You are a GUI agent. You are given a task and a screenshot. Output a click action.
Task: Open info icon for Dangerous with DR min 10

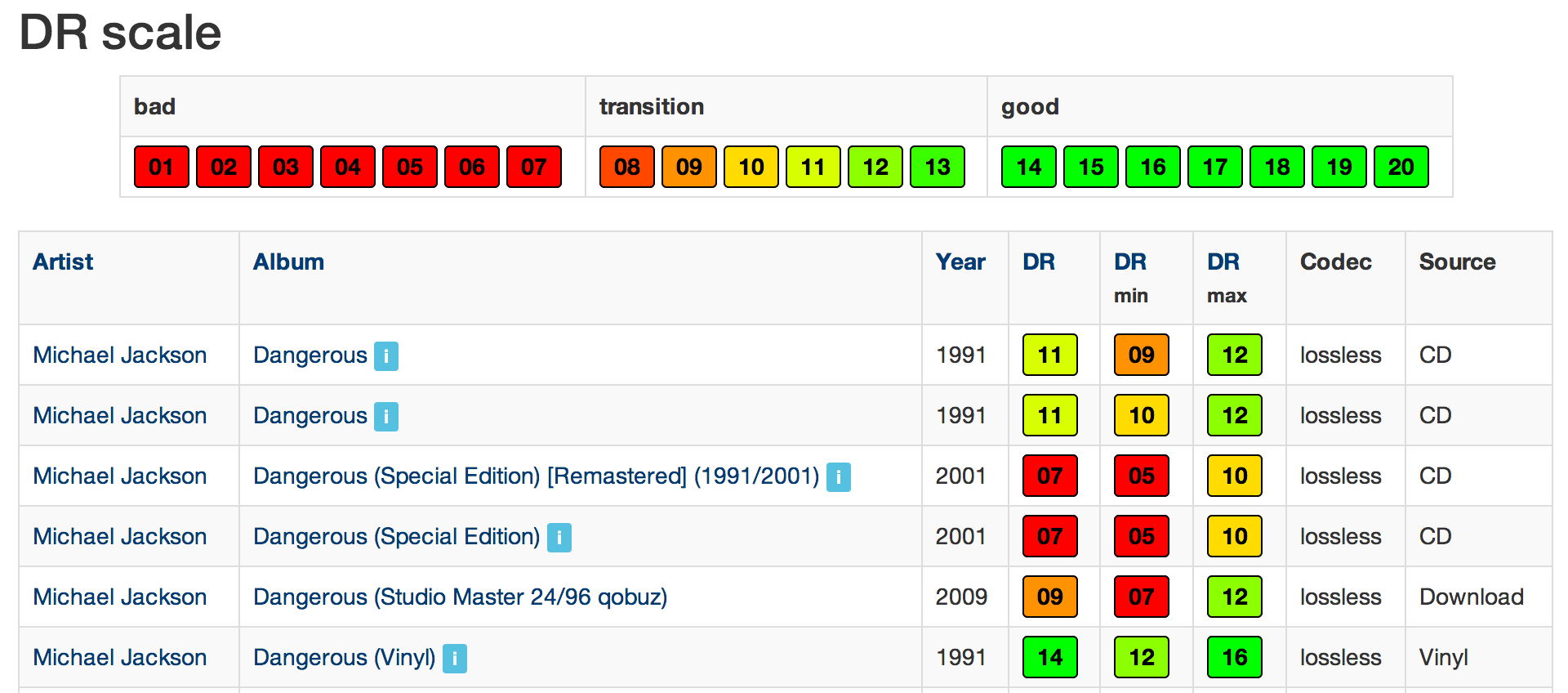pos(385,416)
